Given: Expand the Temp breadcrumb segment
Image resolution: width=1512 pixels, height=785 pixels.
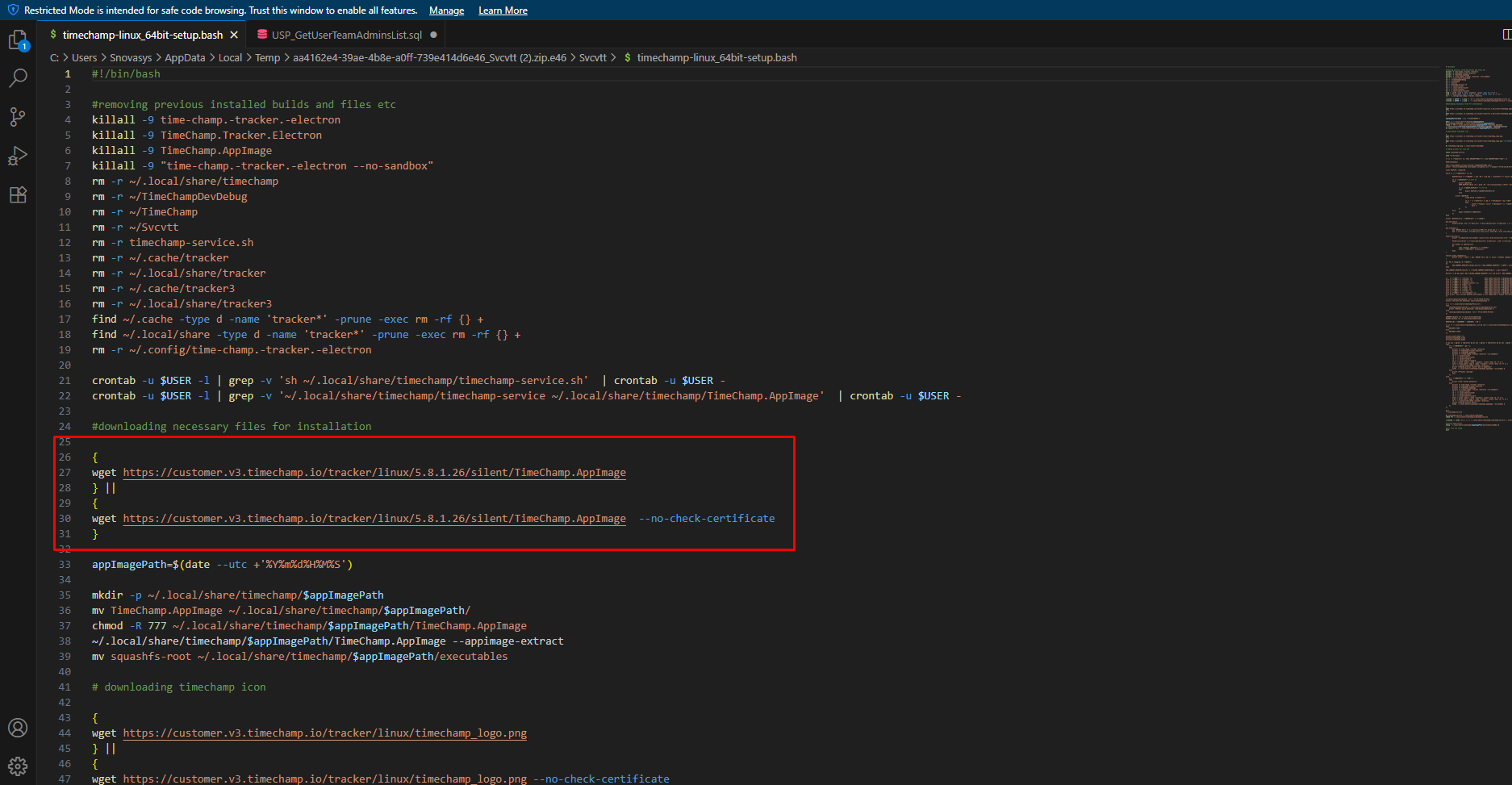Looking at the screenshot, I should (x=267, y=57).
